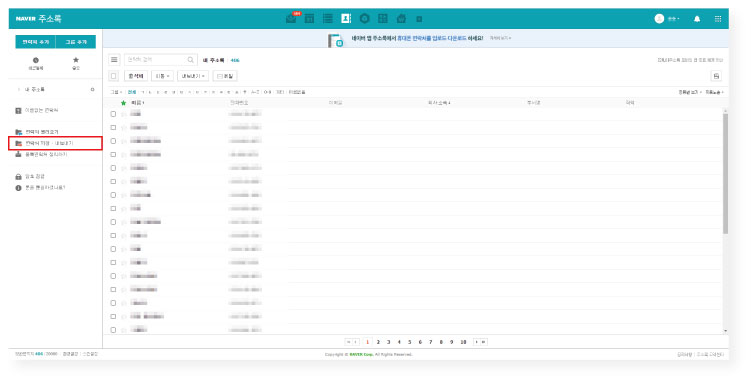This screenshot has height=382, width=751.
Task: Go to next page arrow in pagination
Action: (476, 342)
